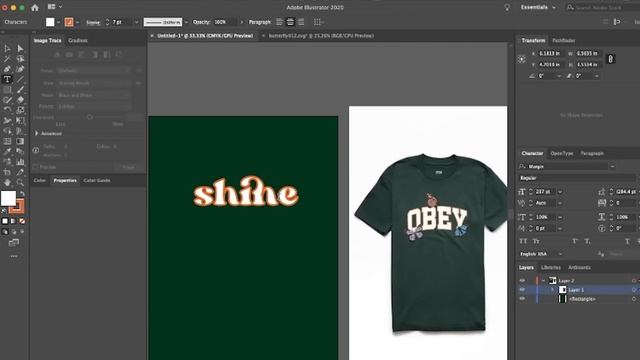Switch to the Libraries tab

click(x=551, y=267)
